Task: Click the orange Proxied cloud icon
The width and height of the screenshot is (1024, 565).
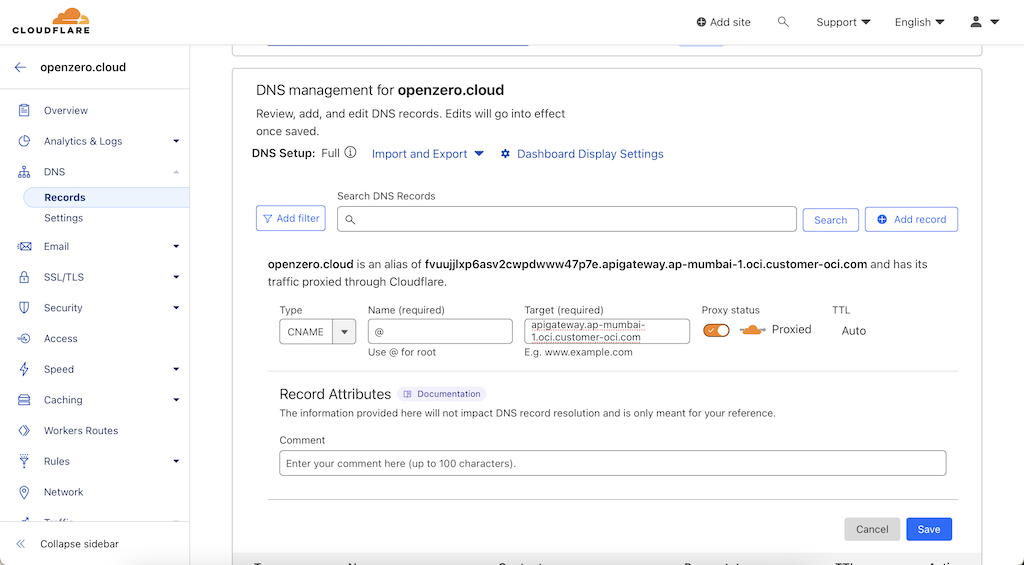Action: coord(752,330)
